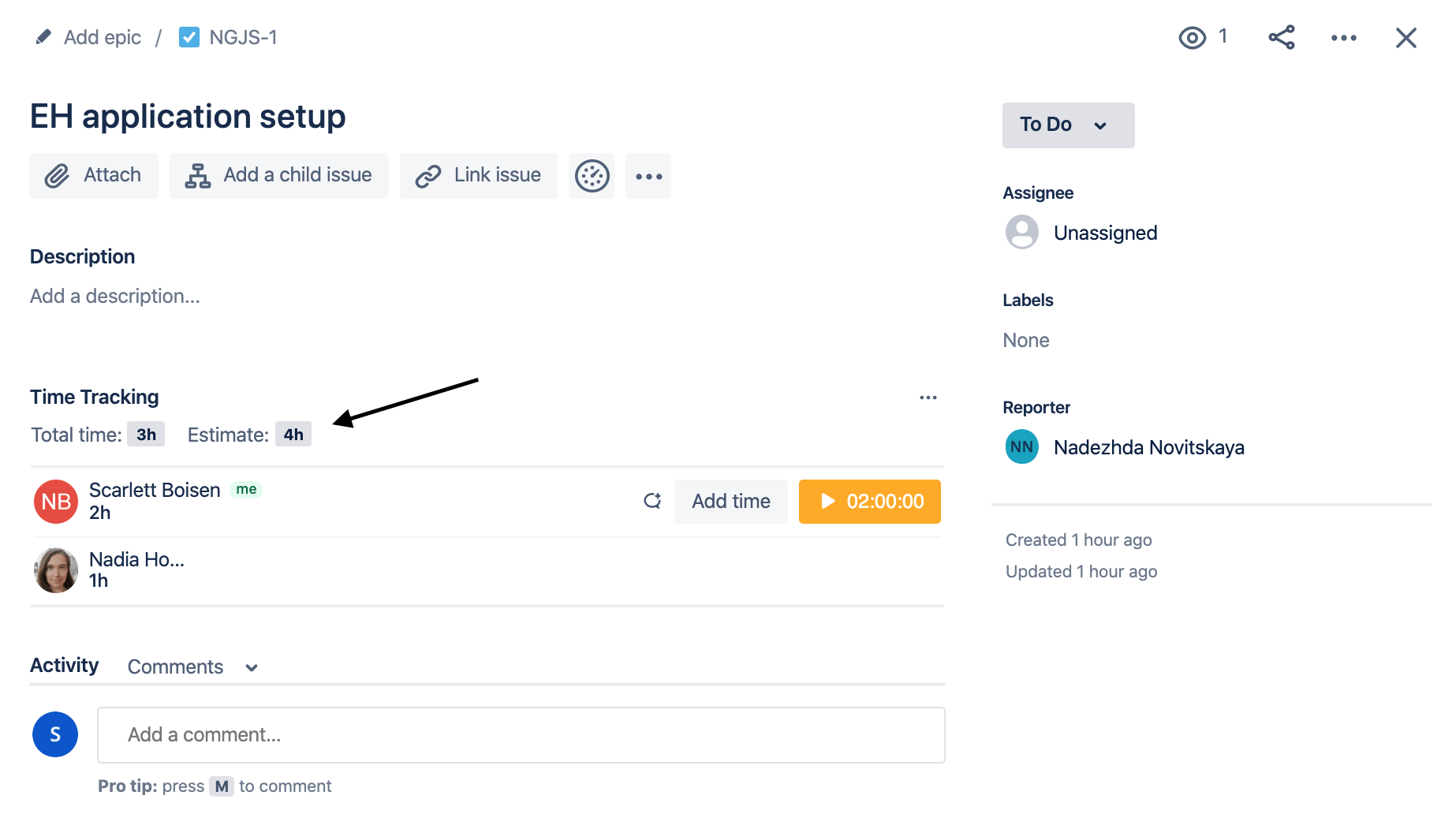Expand the Comments activity dropdown

(192, 667)
